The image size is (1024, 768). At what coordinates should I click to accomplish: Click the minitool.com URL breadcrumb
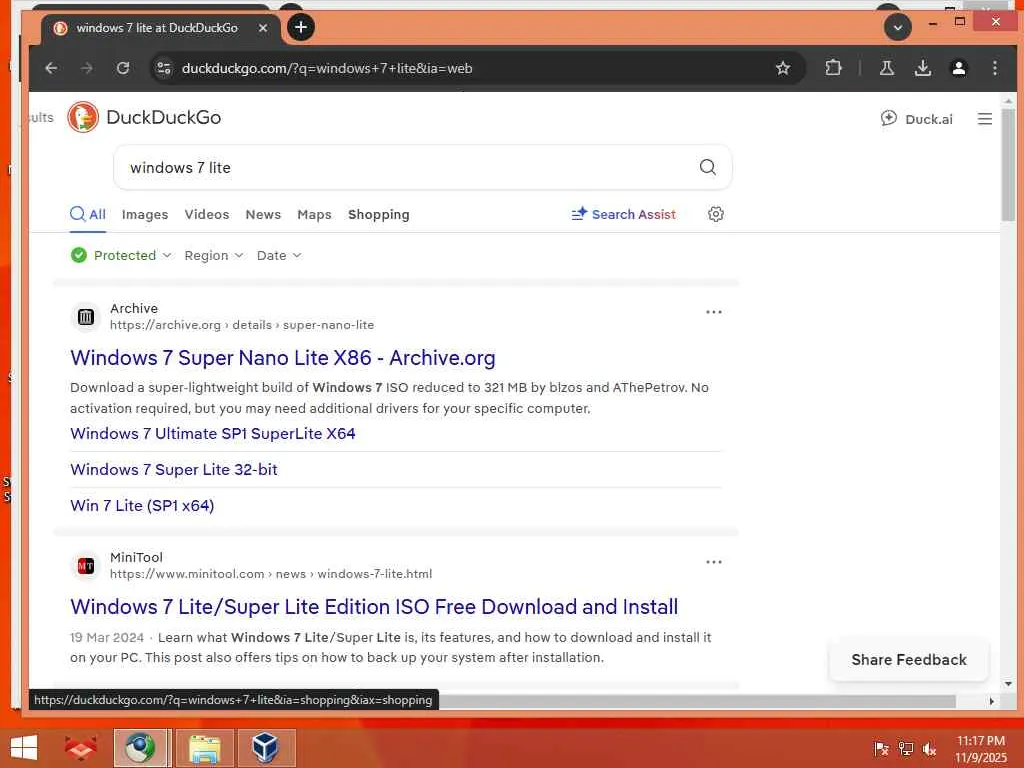pyautogui.click(x=271, y=574)
